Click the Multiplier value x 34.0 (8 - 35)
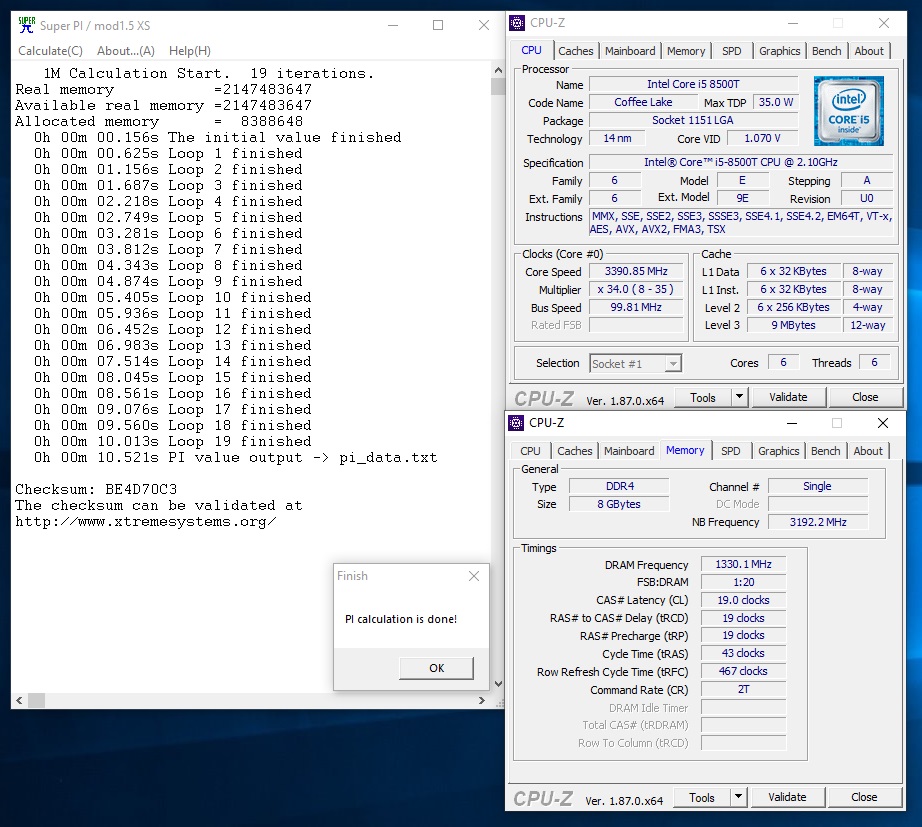This screenshot has height=827, width=922. coord(636,289)
